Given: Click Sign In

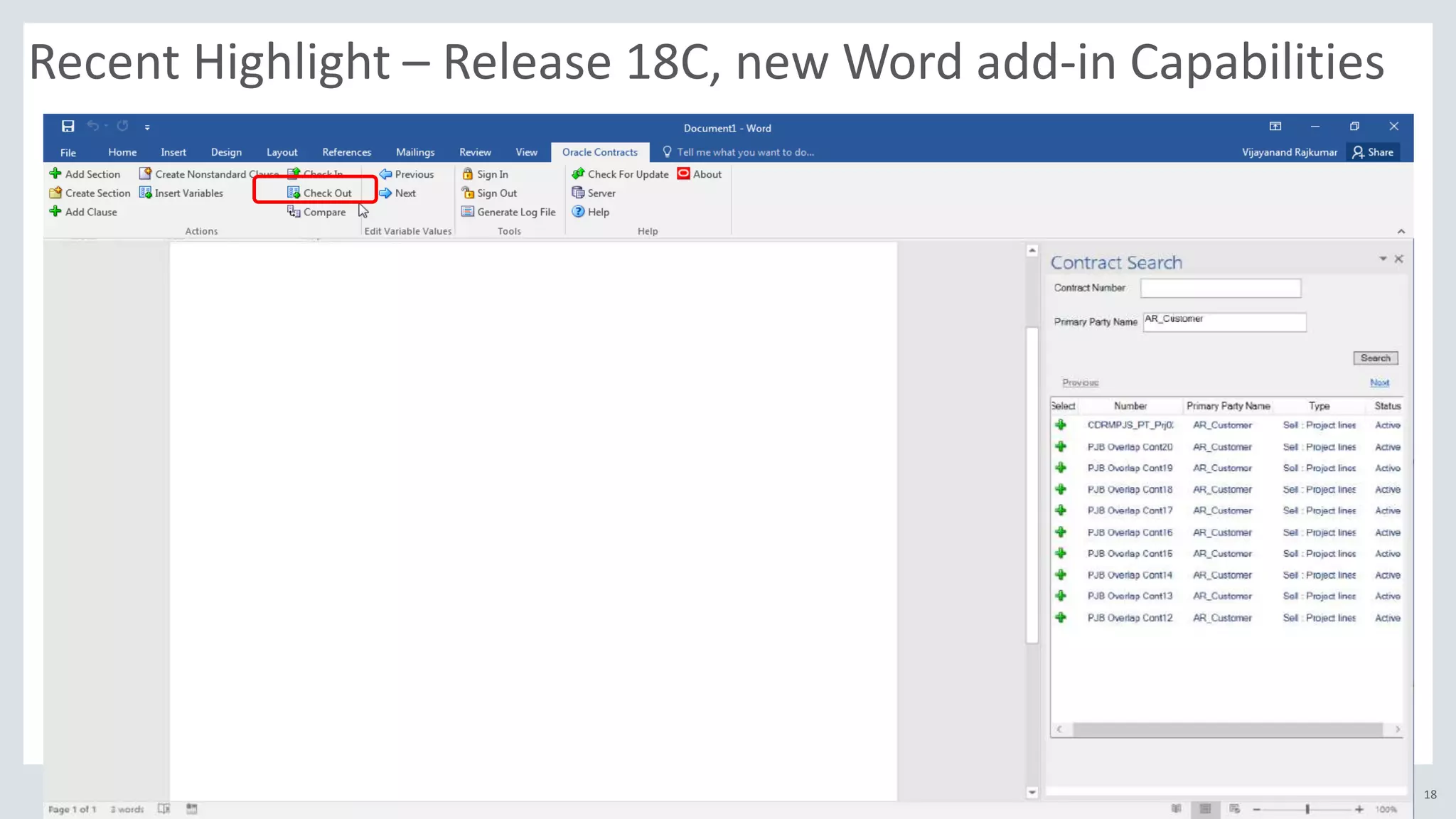Looking at the screenshot, I should coord(485,174).
